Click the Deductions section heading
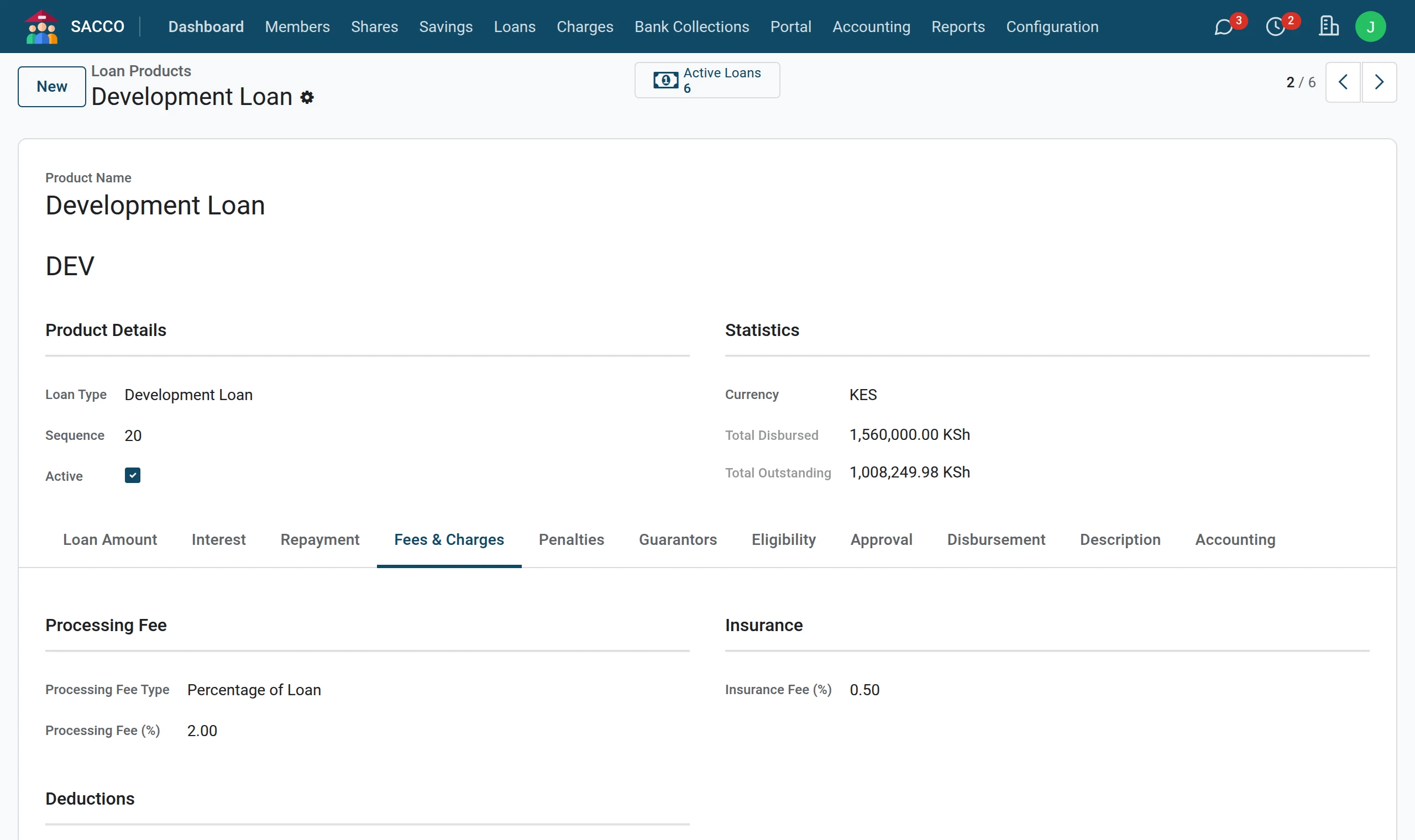1415x840 pixels. click(x=90, y=798)
